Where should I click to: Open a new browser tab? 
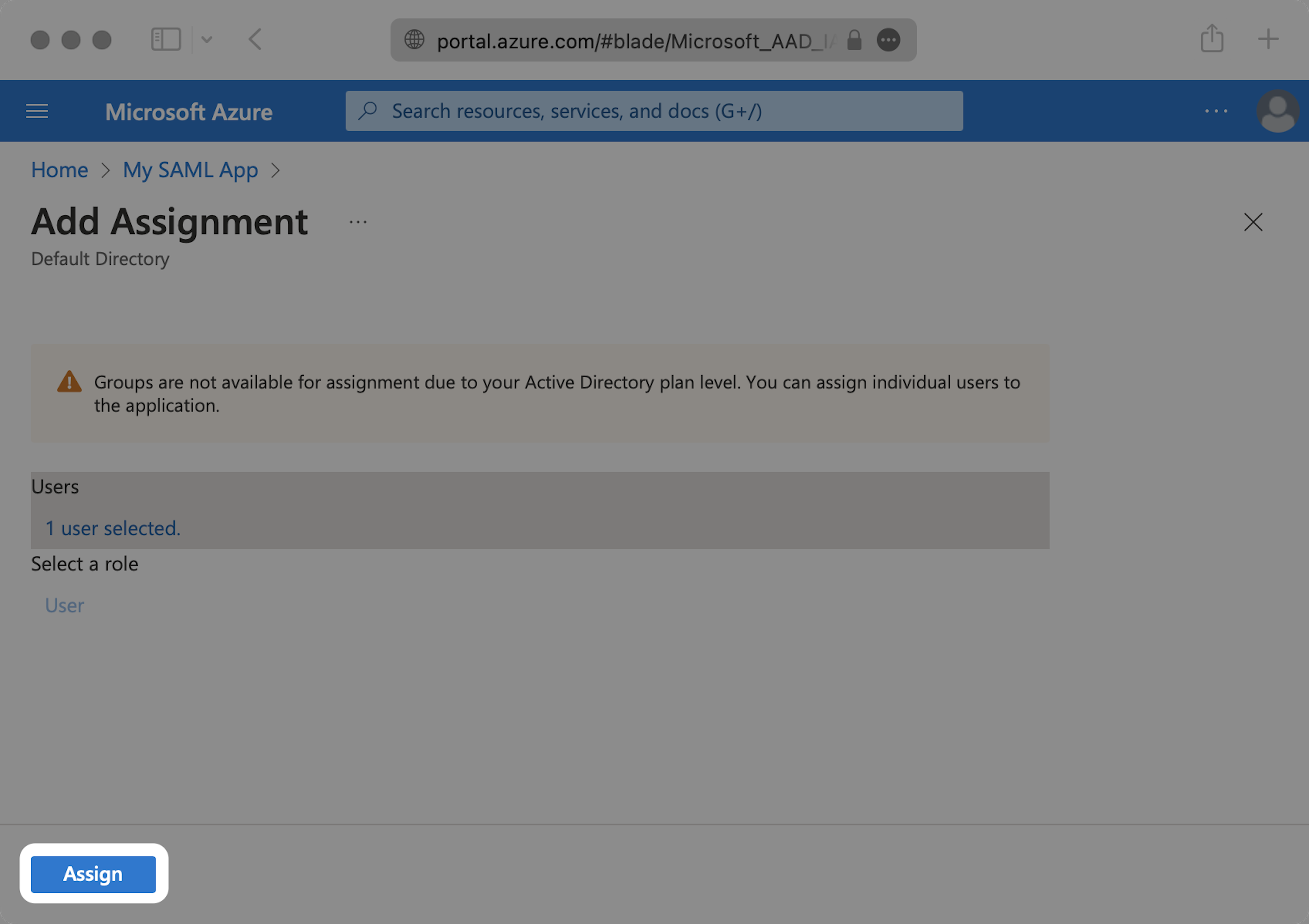tap(1268, 39)
